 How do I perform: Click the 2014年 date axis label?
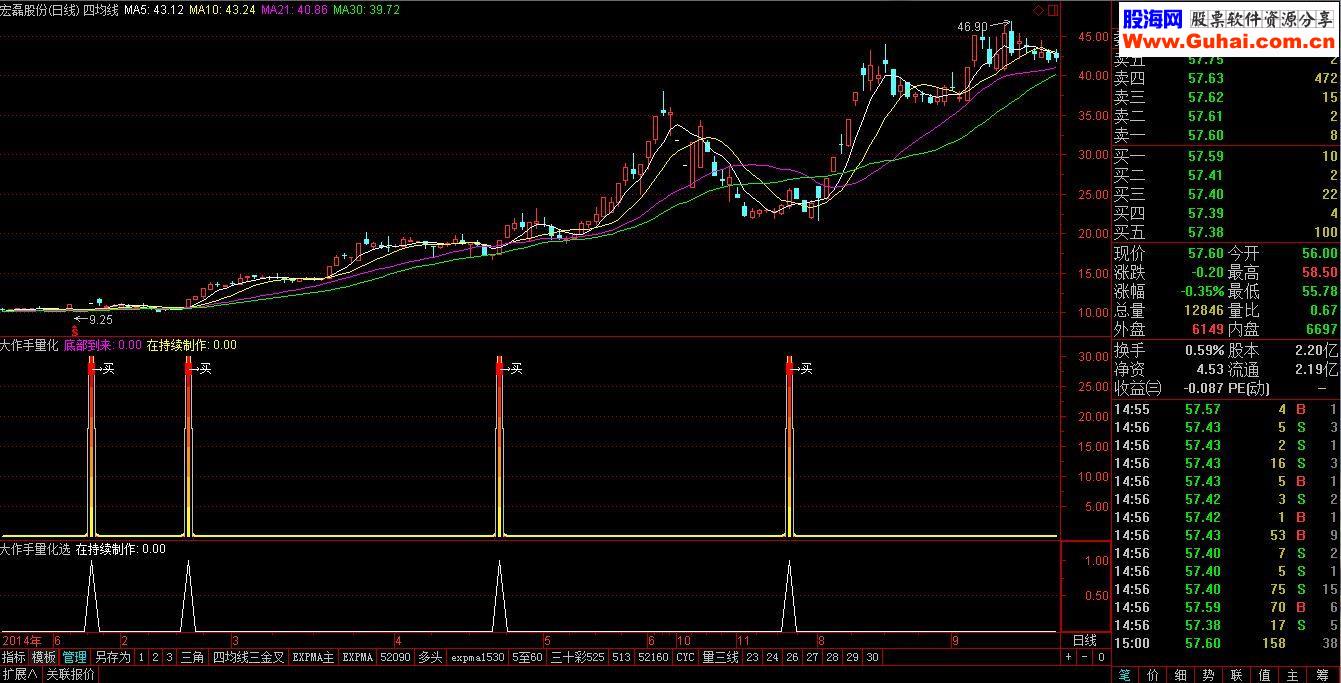(22, 640)
